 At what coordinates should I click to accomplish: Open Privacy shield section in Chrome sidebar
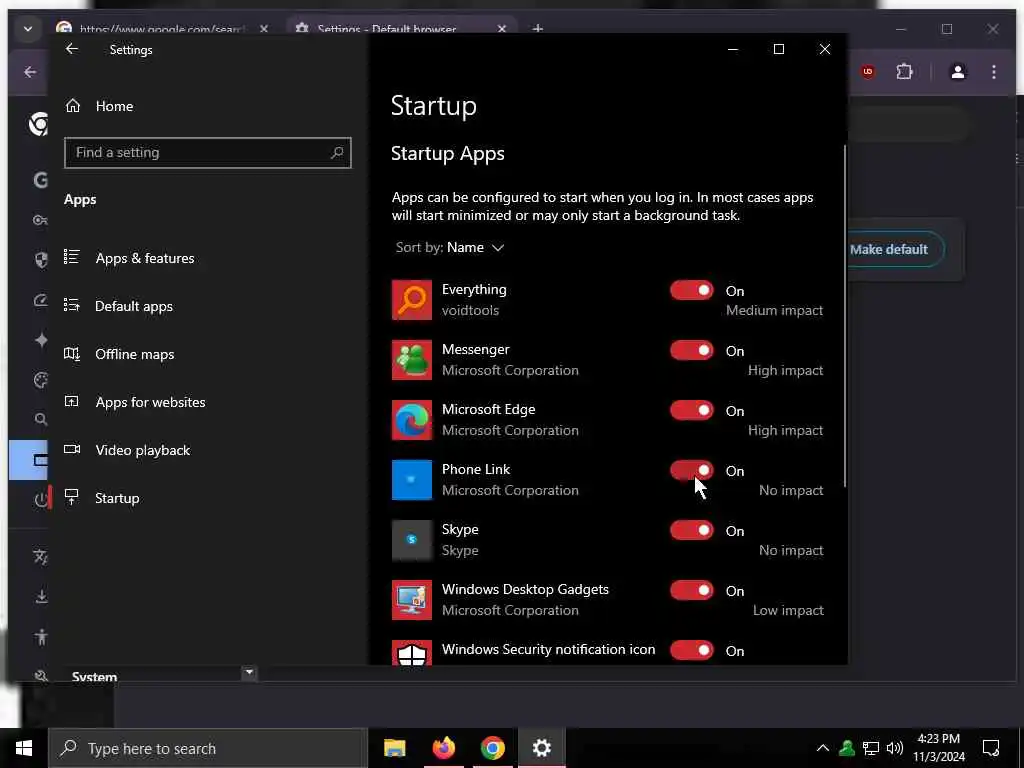coord(40,261)
